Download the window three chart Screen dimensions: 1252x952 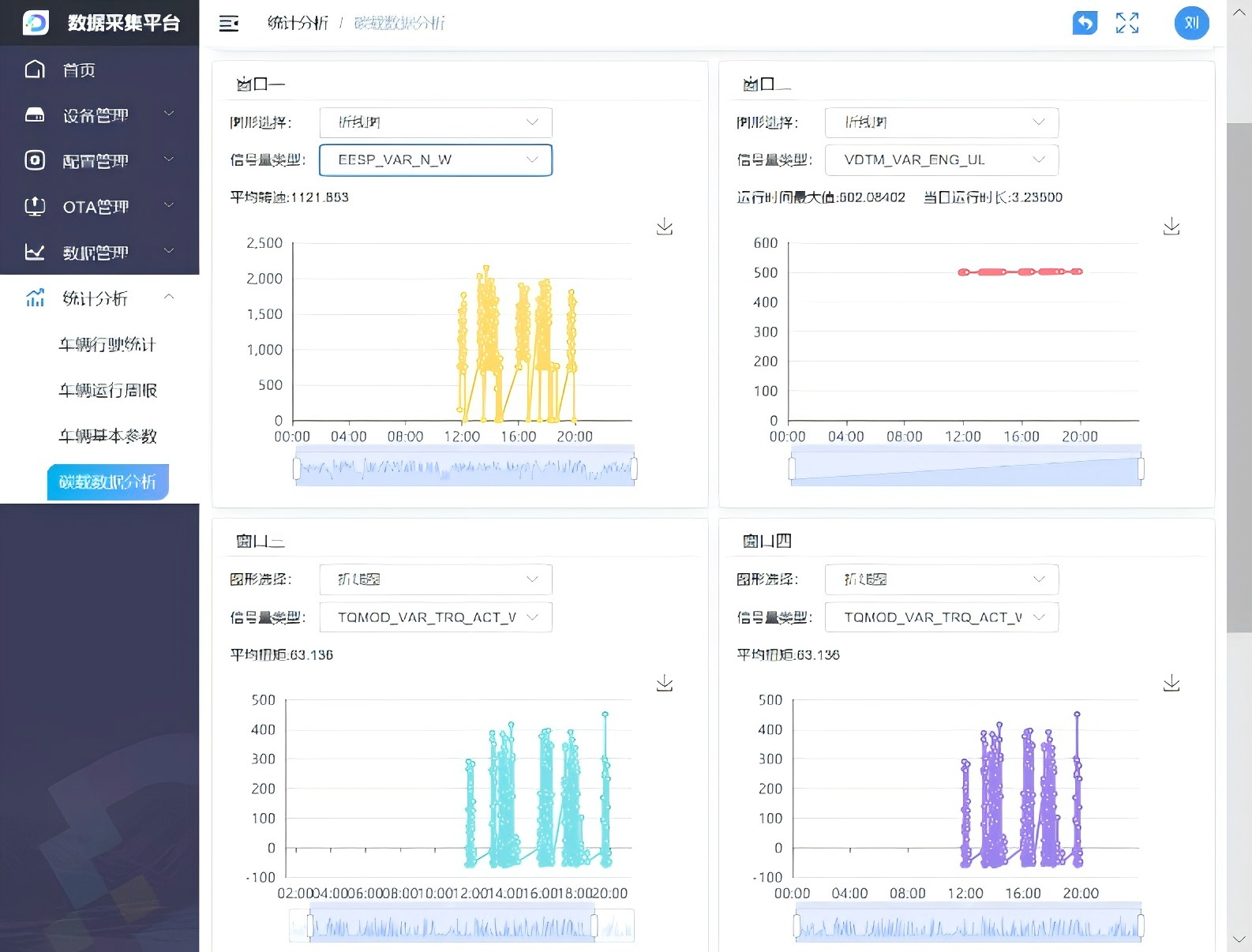click(x=665, y=684)
